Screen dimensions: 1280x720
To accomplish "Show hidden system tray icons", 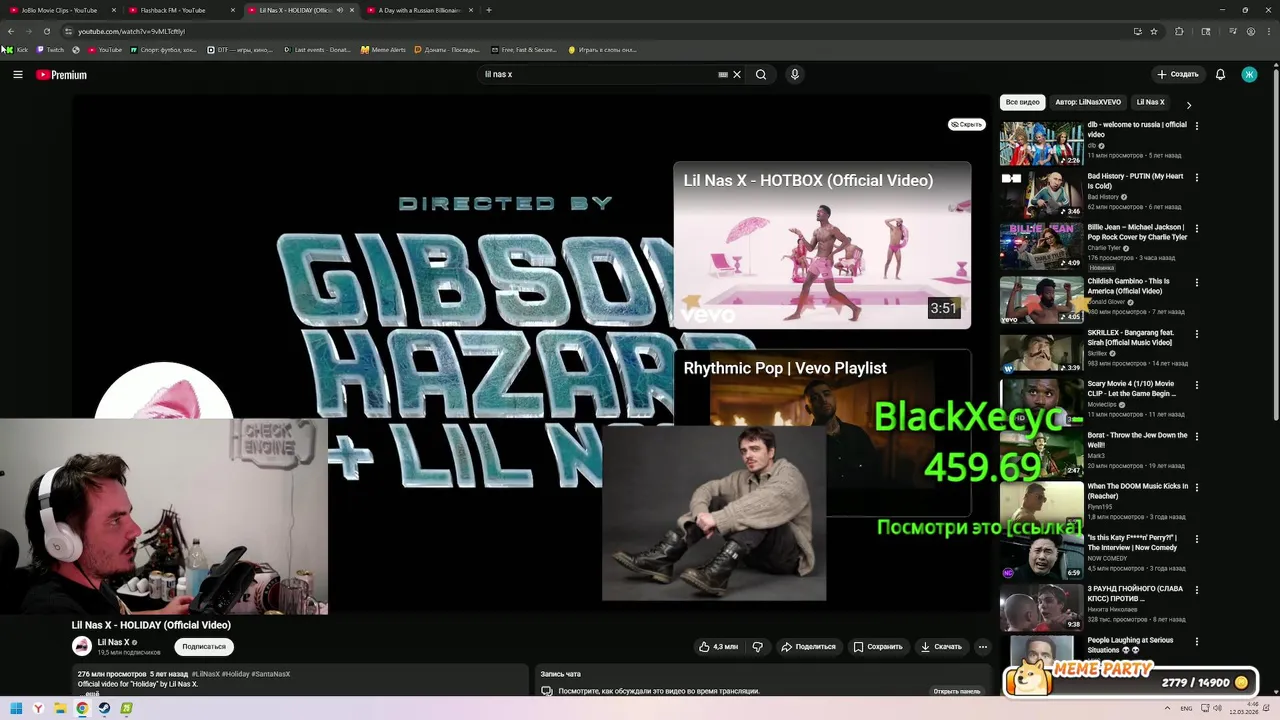I will pyautogui.click(x=1167, y=708).
